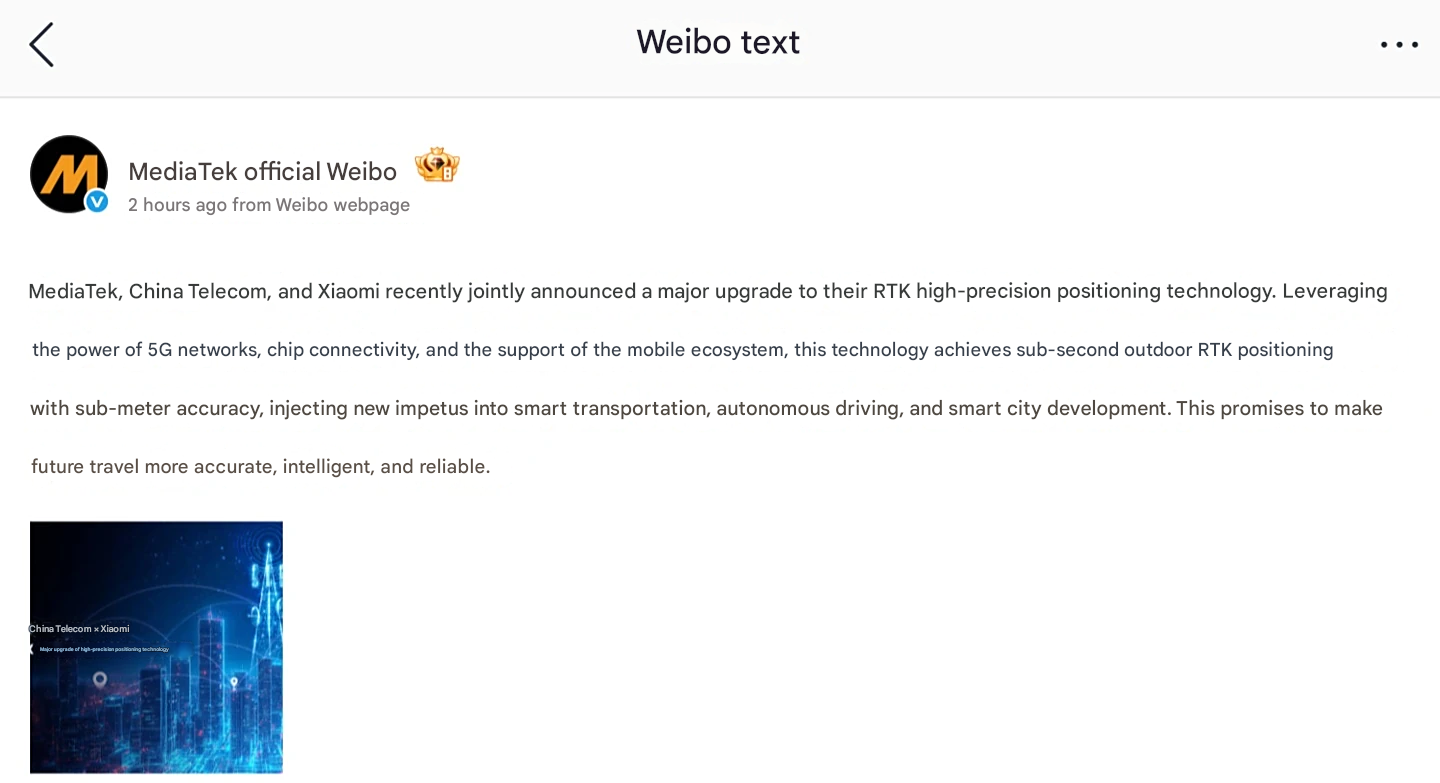
Task: Open MediaTek's orange M profile avatar
Action: tap(68, 173)
